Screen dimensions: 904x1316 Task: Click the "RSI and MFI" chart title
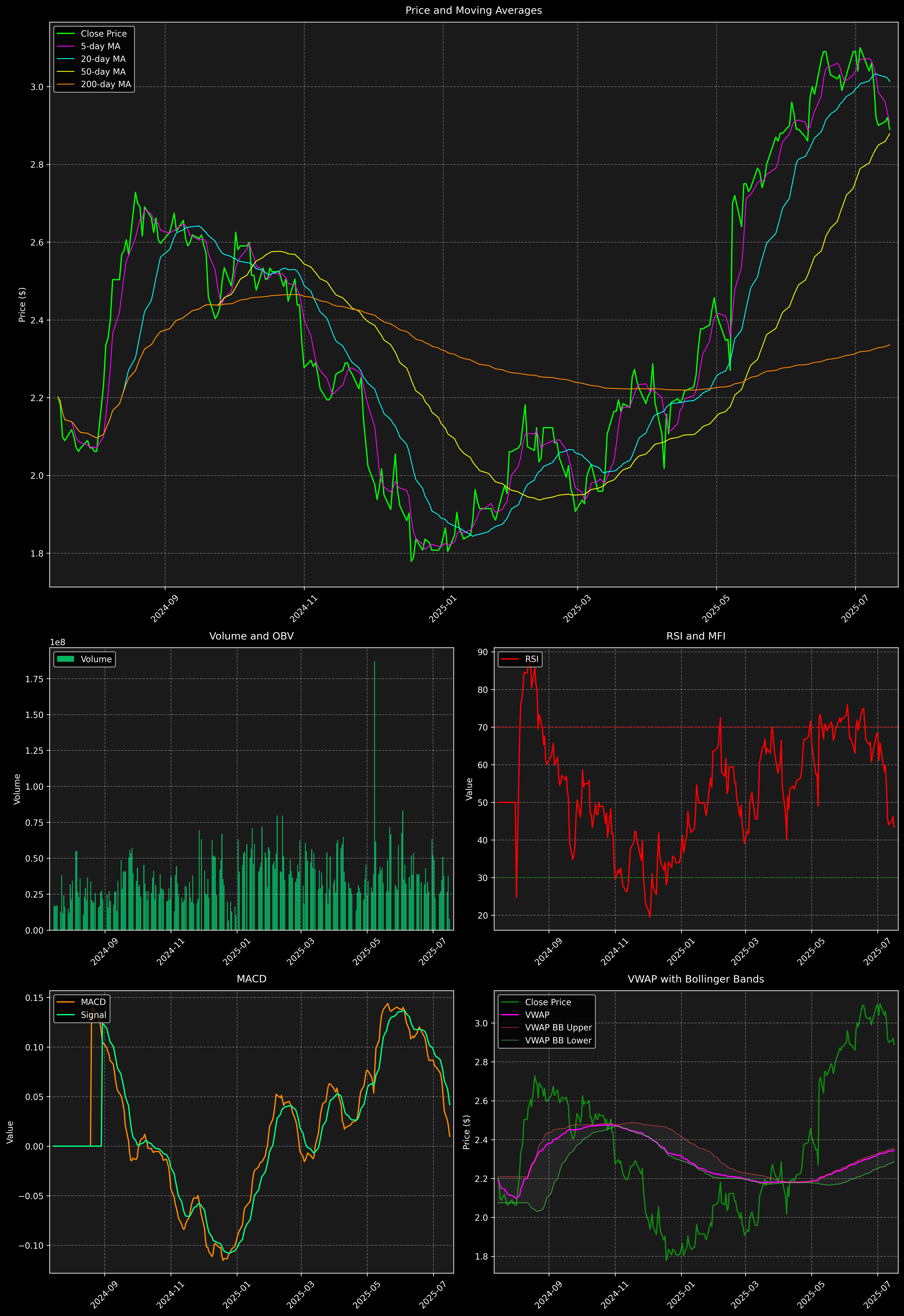point(695,636)
